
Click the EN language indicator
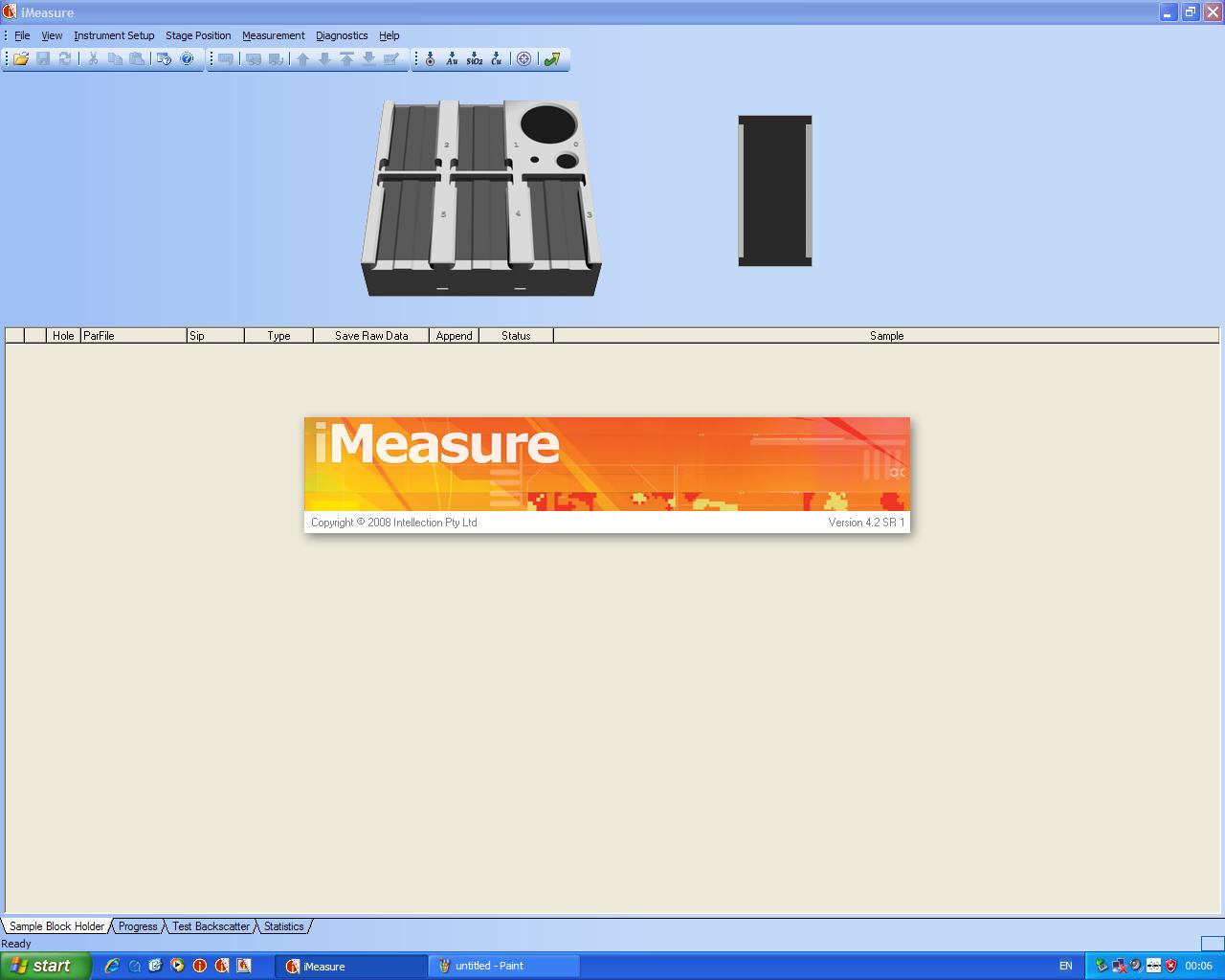tap(1065, 966)
